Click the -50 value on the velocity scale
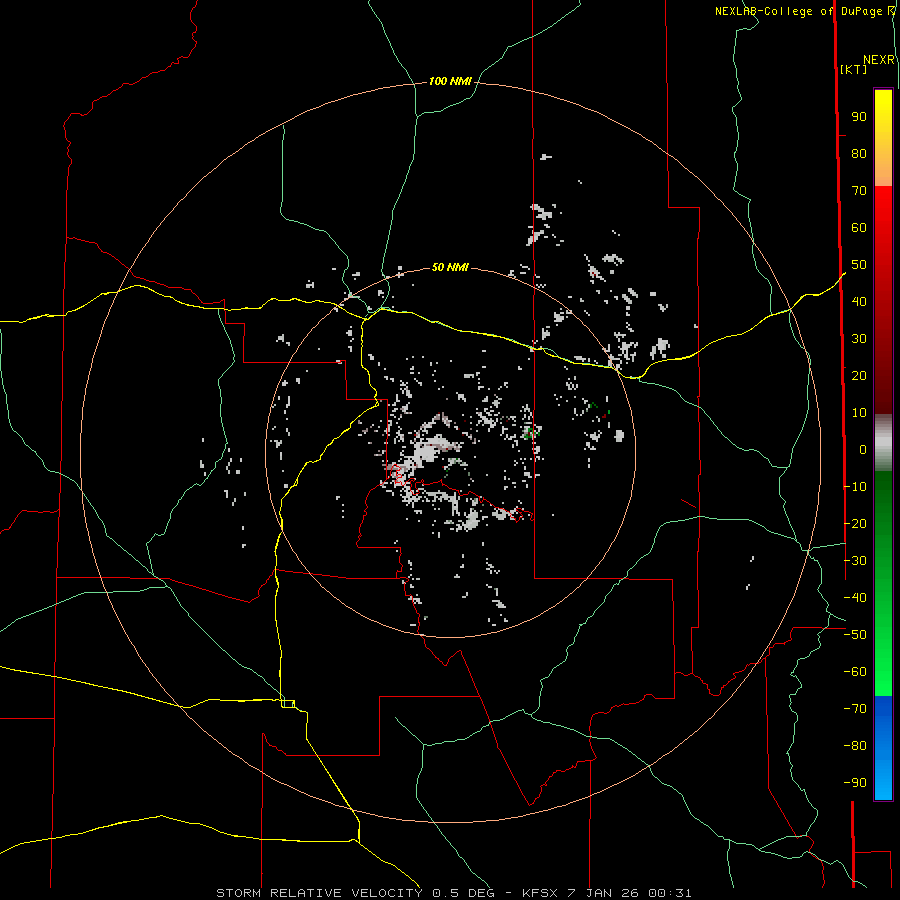 coord(855,635)
